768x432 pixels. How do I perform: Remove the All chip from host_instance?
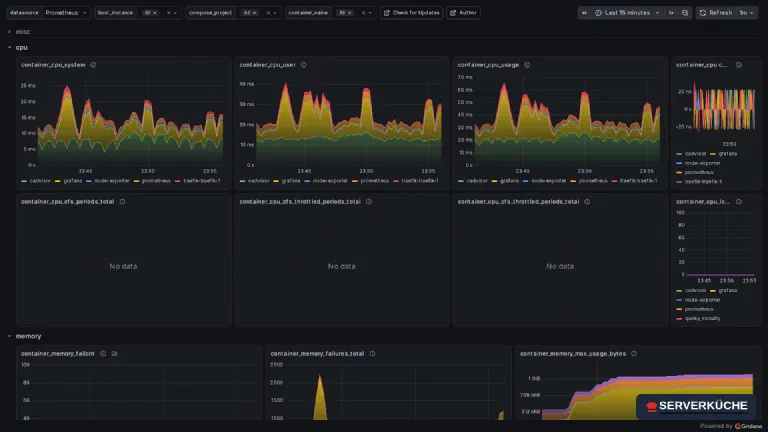(x=155, y=13)
